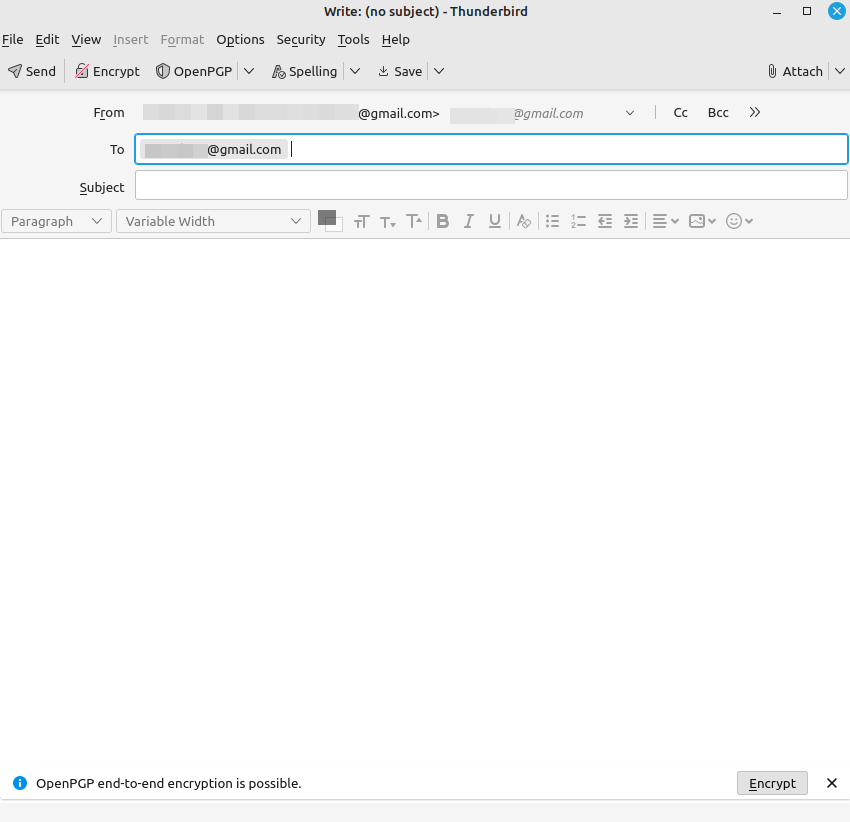
Task: Save the draft with Save button
Action: click(x=400, y=71)
